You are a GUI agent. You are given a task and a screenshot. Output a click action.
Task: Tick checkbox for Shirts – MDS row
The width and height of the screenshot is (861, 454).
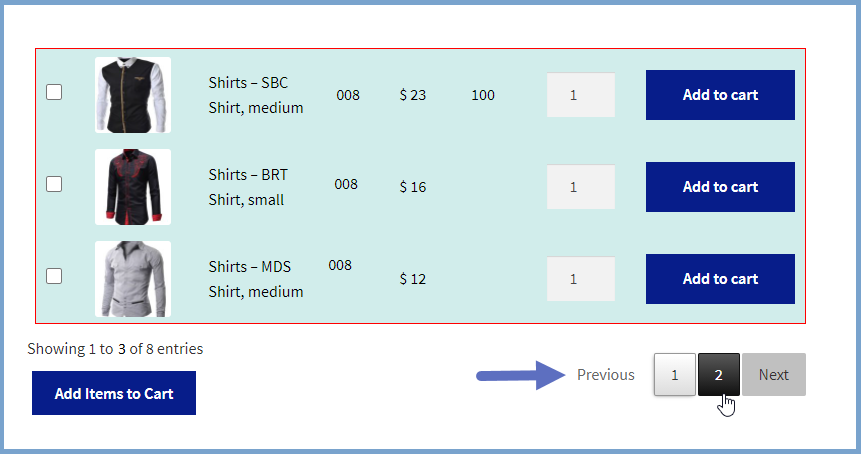click(x=54, y=276)
